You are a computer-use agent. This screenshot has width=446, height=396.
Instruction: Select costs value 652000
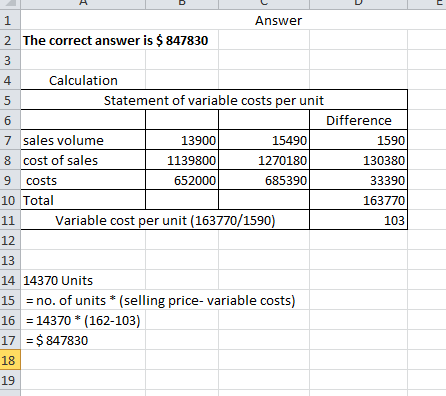tap(182, 180)
